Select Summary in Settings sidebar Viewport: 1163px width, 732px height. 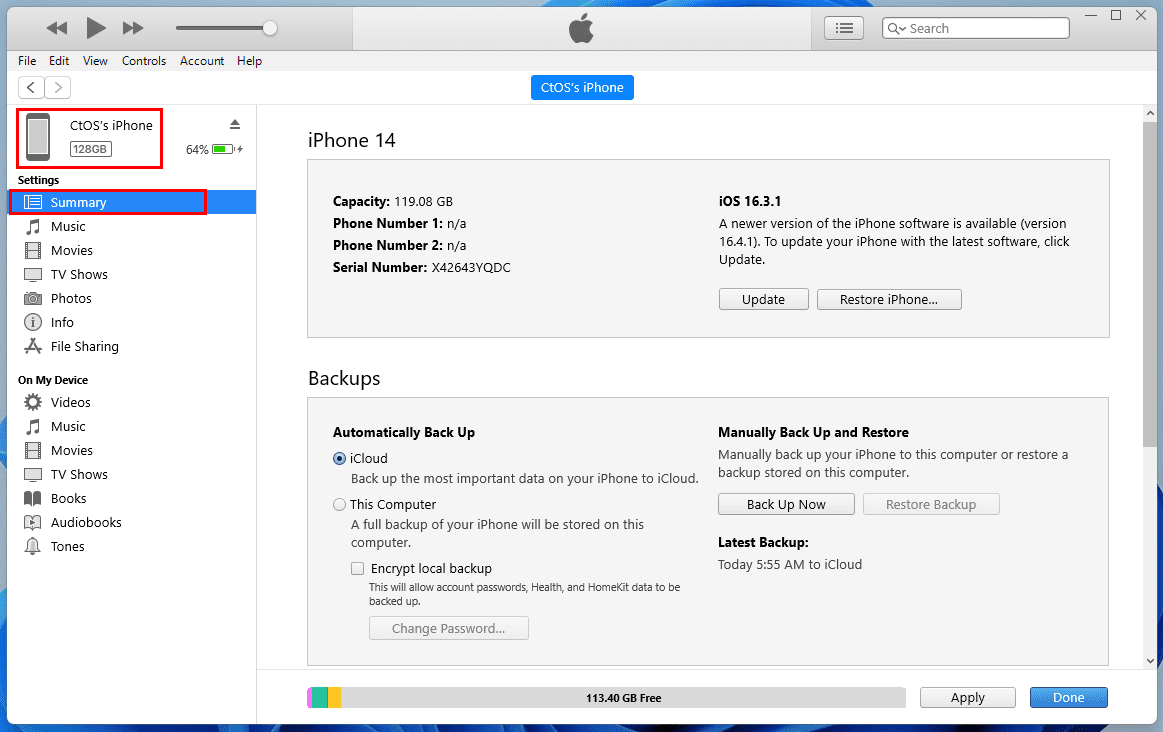[132, 202]
